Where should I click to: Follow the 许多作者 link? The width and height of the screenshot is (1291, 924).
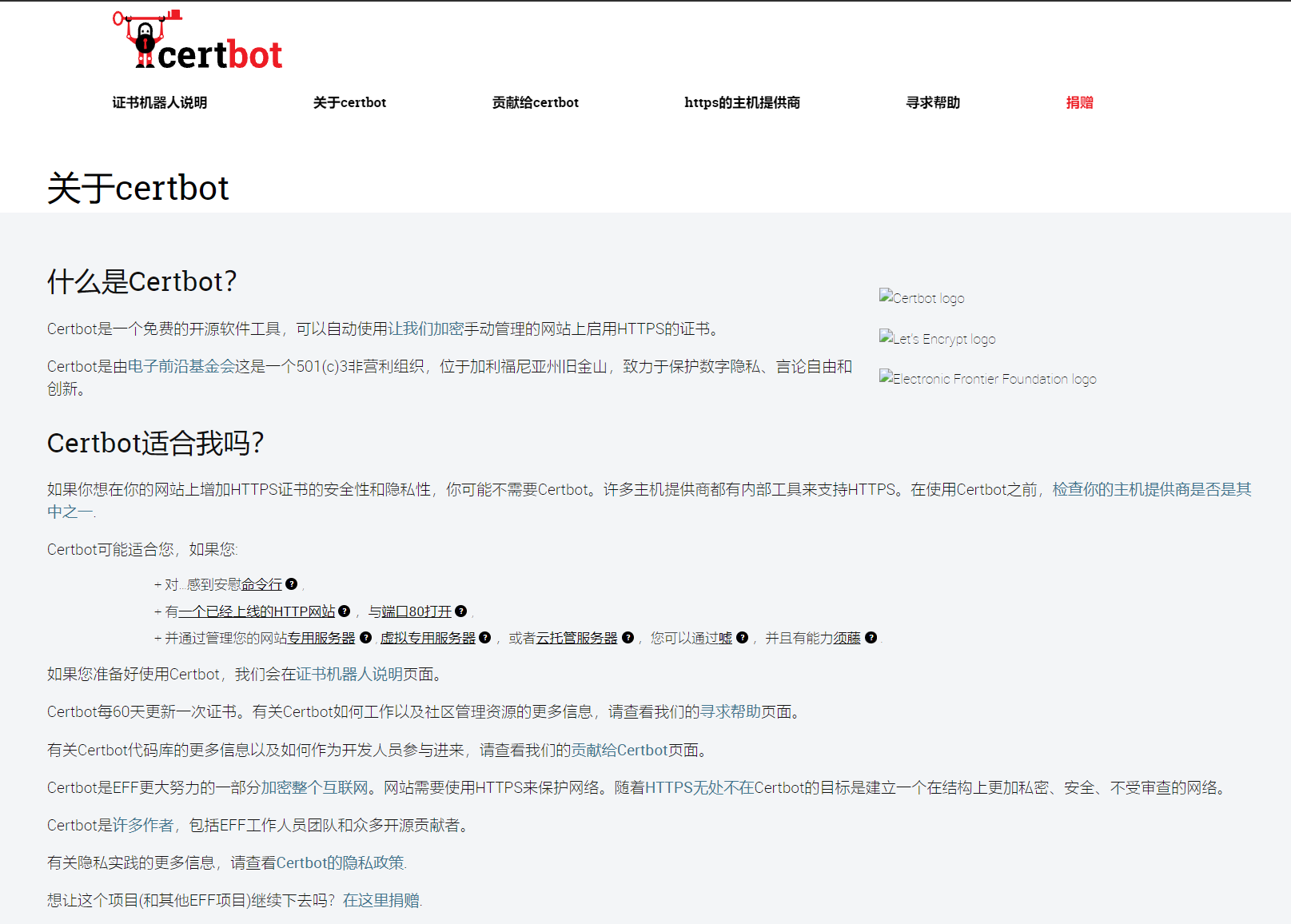(143, 826)
